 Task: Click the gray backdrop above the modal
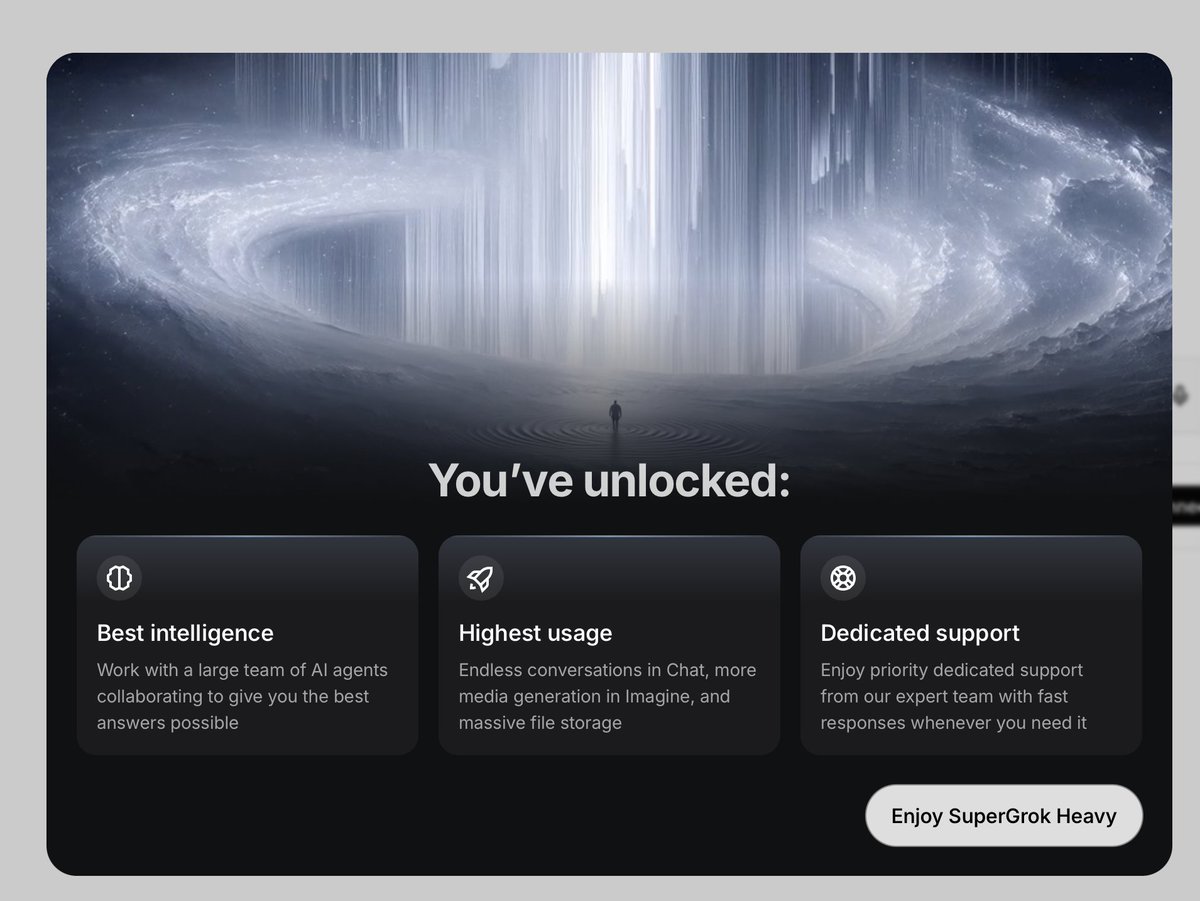pos(600,25)
